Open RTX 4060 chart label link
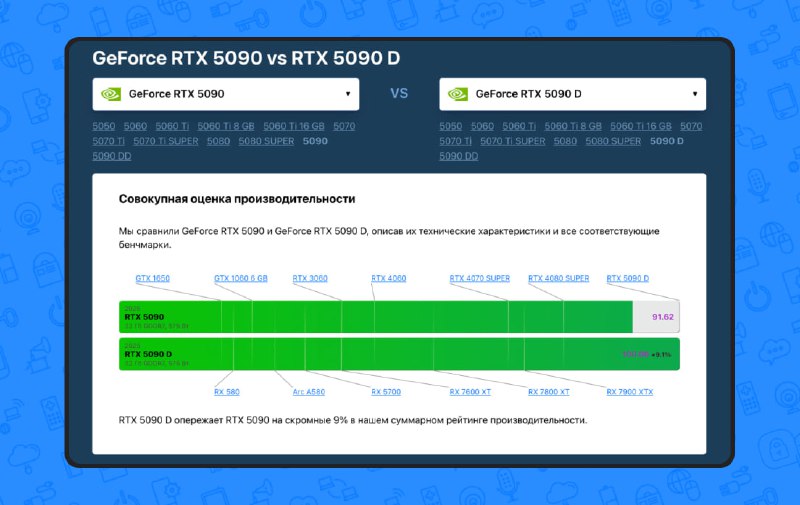The height and width of the screenshot is (505, 800). (389, 279)
